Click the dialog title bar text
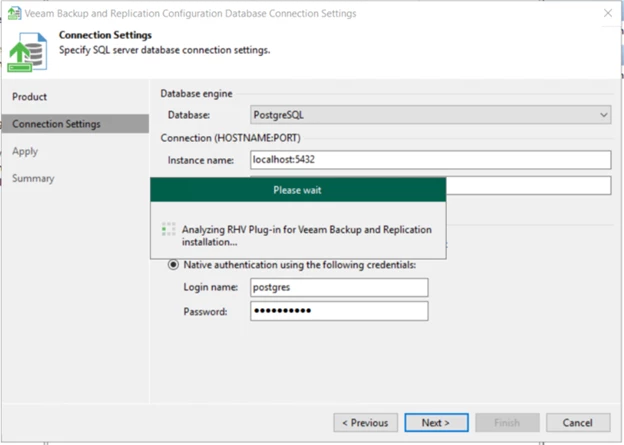 (x=190, y=14)
